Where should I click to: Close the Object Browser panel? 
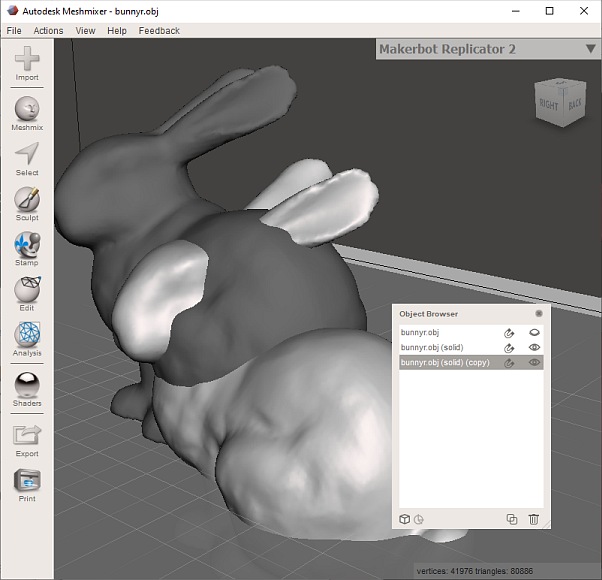tap(539, 314)
